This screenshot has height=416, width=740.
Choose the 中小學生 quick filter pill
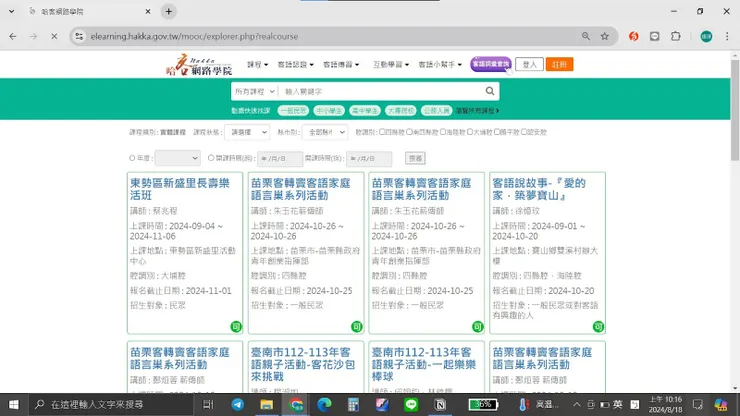pyautogui.click(x=329, y=110)
